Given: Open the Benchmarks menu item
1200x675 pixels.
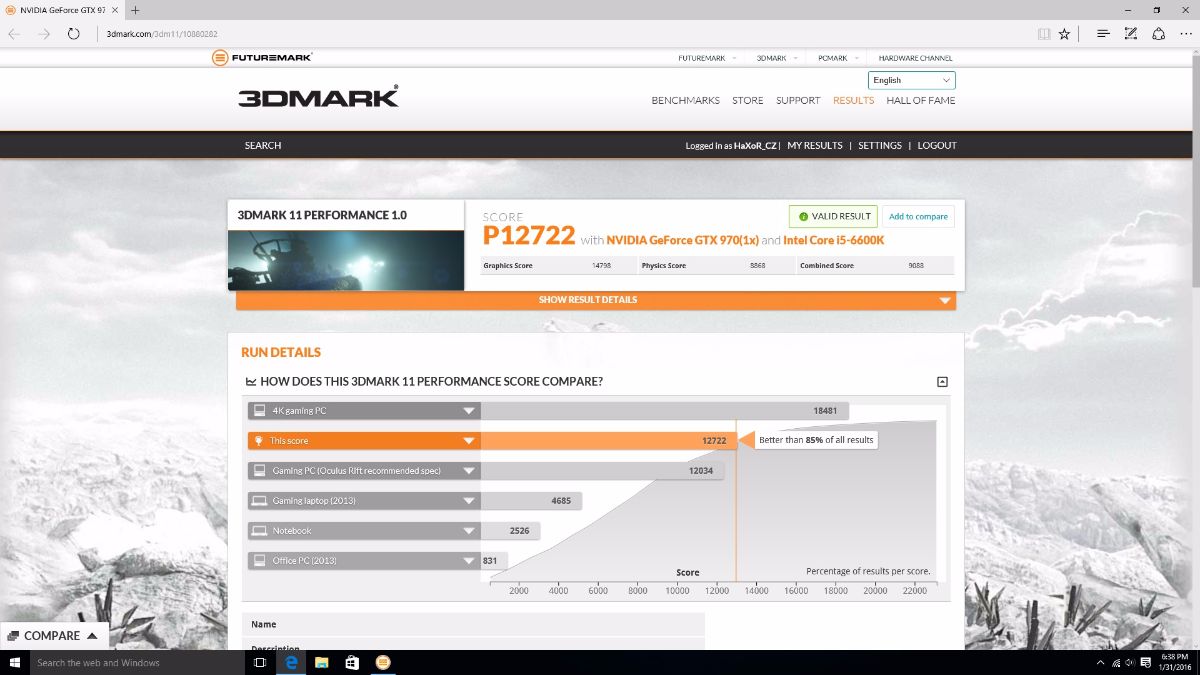Looking at the screenshot, I should tap(685, 100).
